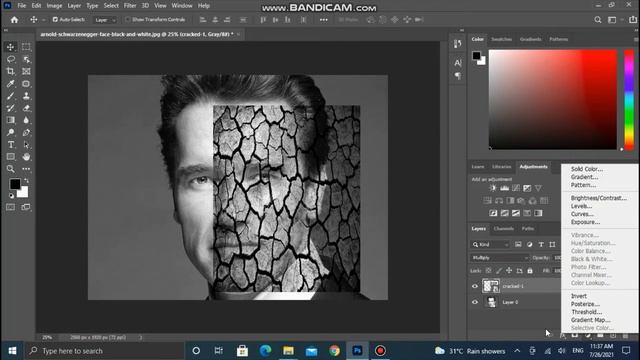Toggle lock image pixels brush icon
640x360 pixels.
[499, 271]
